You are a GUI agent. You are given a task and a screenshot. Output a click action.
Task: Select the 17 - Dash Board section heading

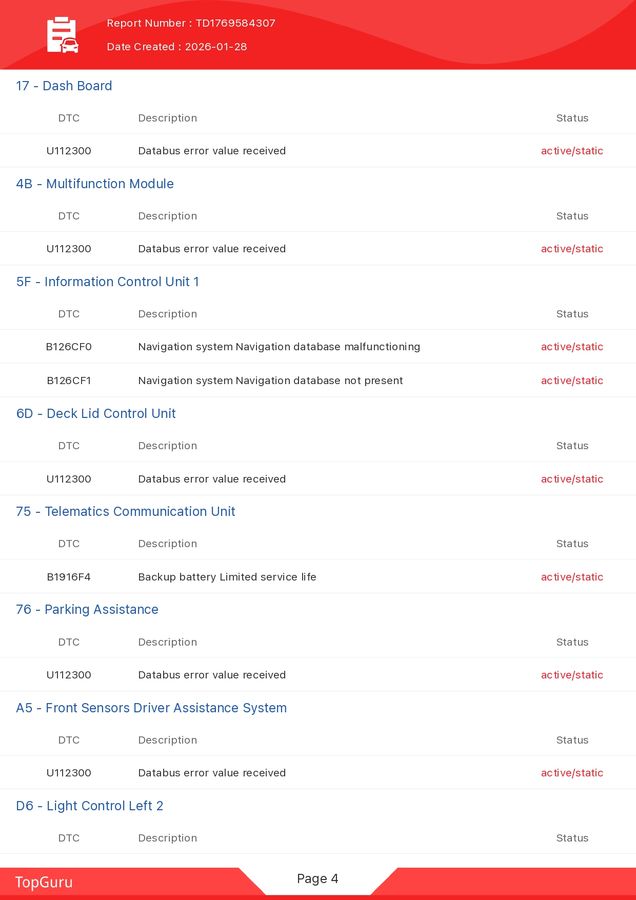coord(64,86)
